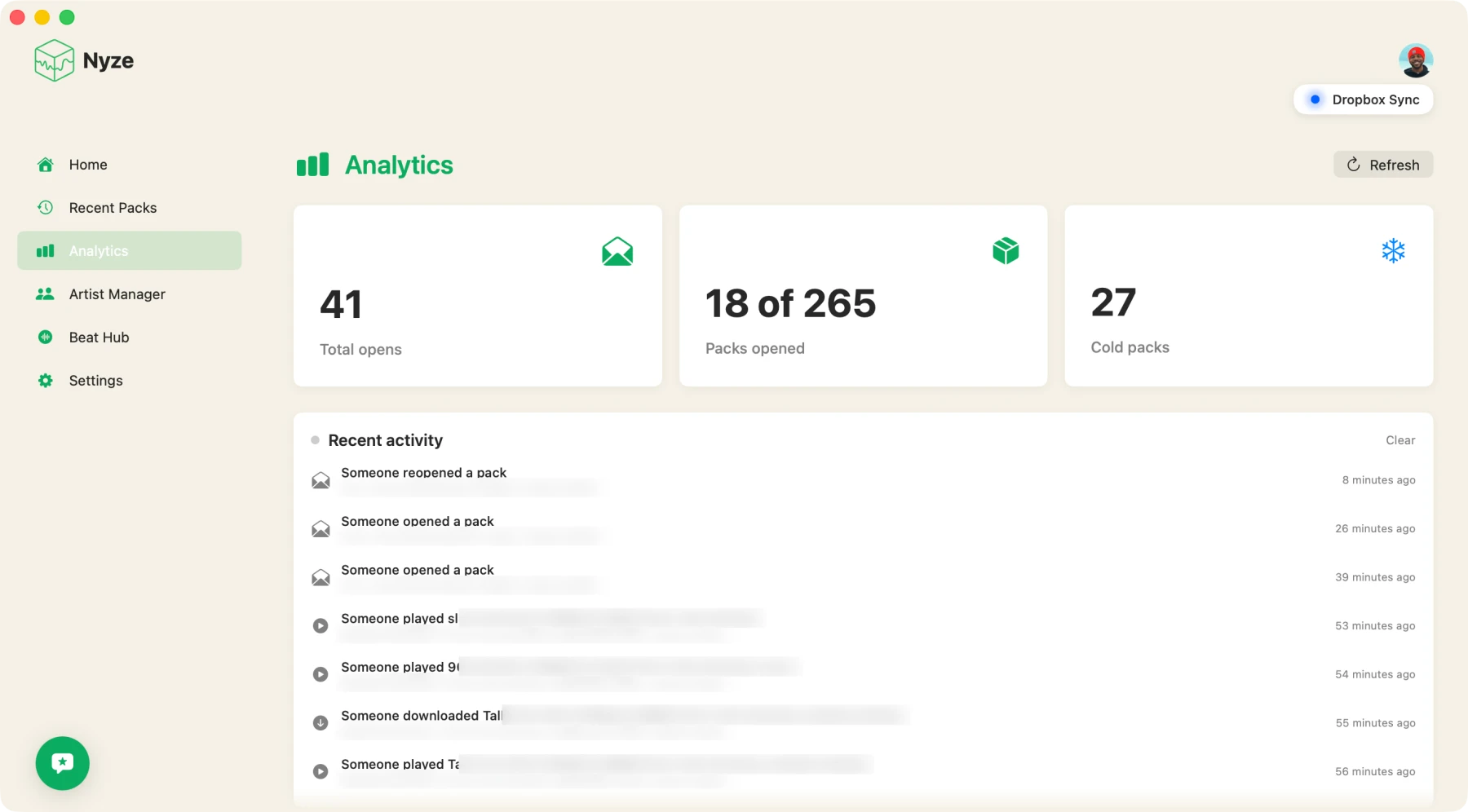1468x812 pixels.
Task: Click the green box icon on Packs opened card
Action: (1006, 251)
